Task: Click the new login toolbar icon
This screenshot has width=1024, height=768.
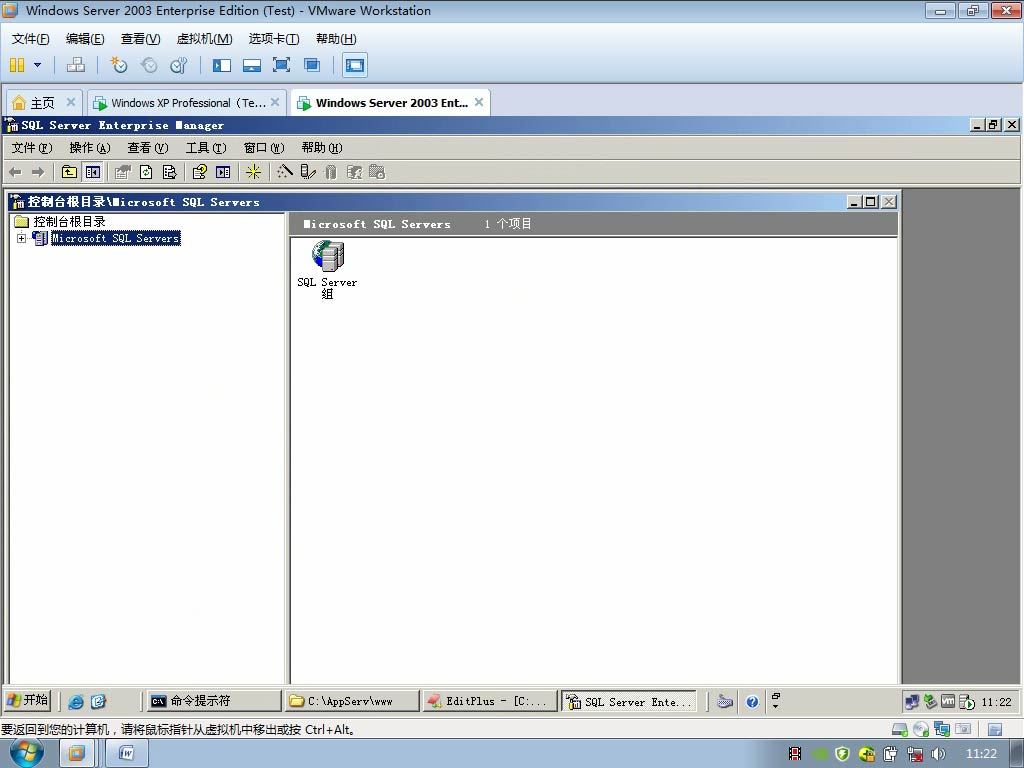Action: pyautogui.click(x=354, y=172)
